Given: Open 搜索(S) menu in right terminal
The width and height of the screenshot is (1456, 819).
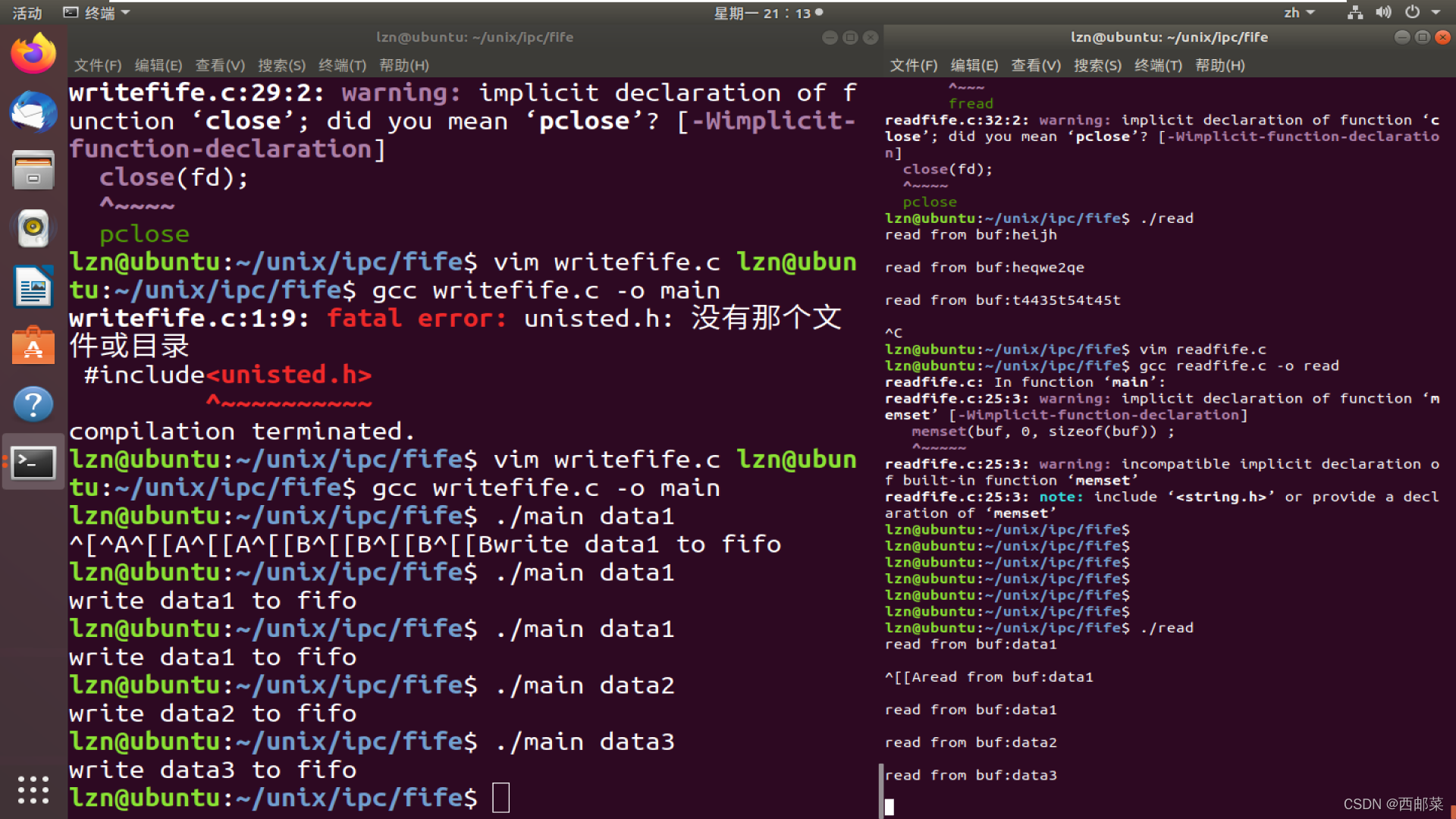Looking at the screenshot, I should (x=1097, y=65).
